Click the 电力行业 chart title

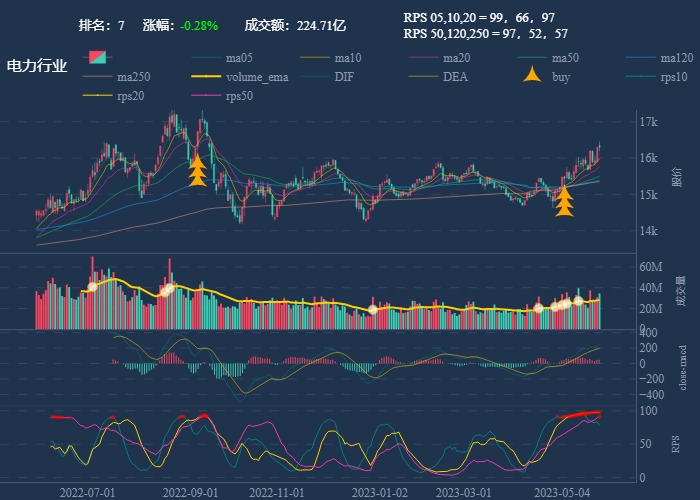click(37, 66)
